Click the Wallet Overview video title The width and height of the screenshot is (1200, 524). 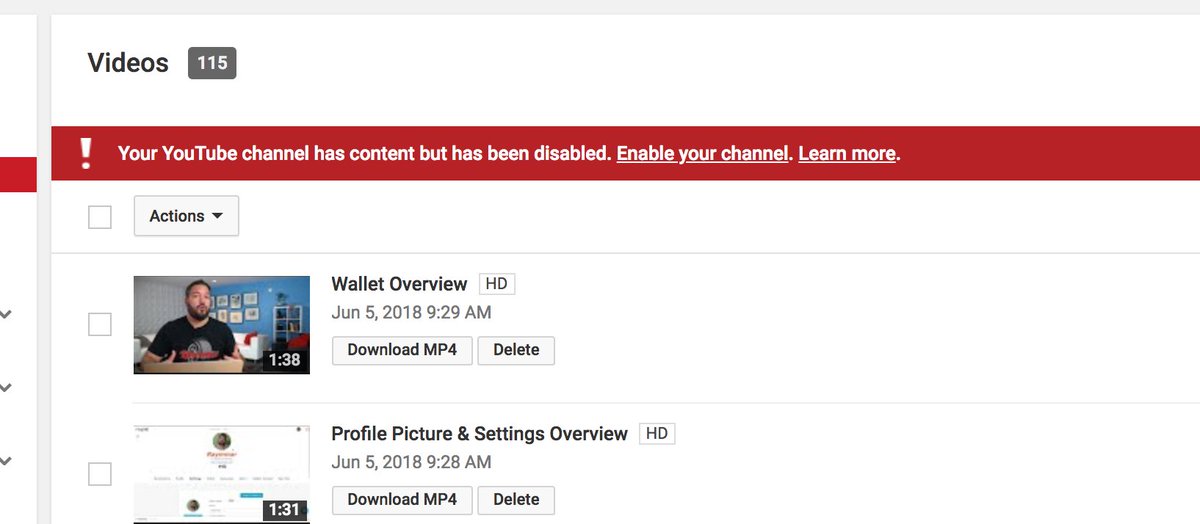(399, 284)
